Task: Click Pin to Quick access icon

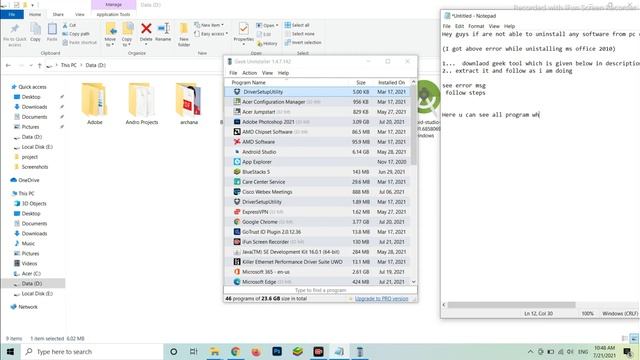Action: 15,29
